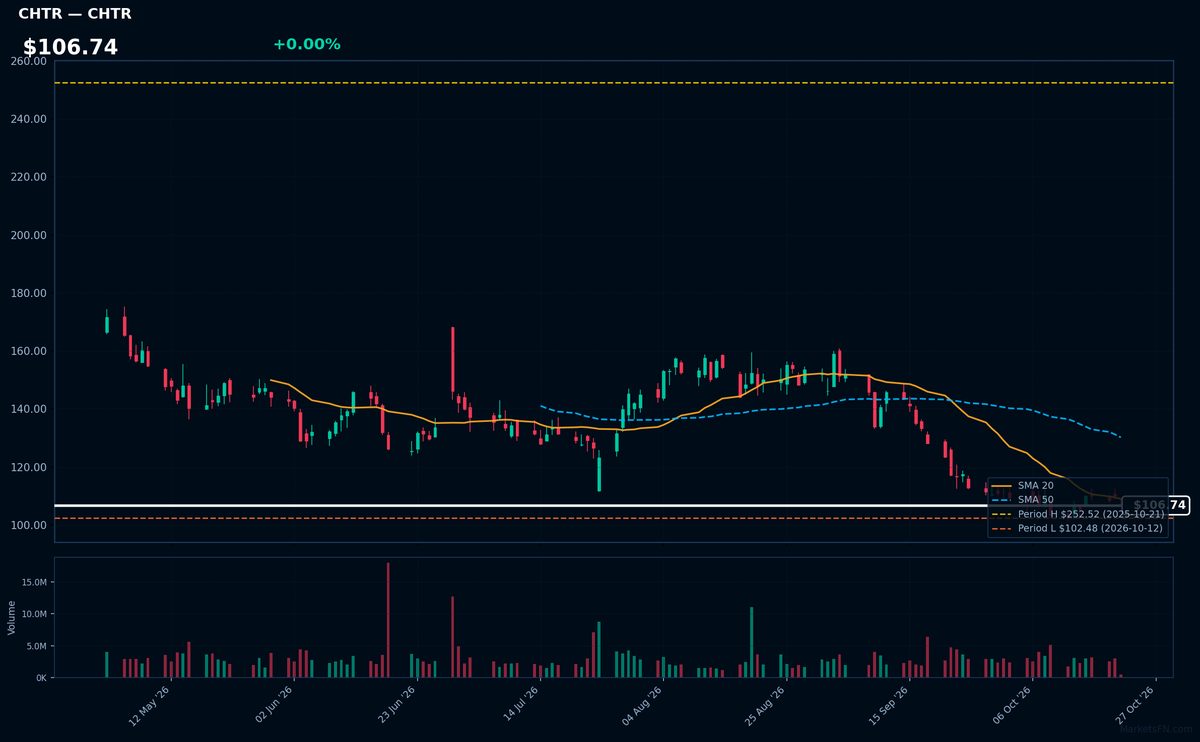Click the 200.00 price axis label
This screenshot has height=742, width=1200.
tap(29, 235)
